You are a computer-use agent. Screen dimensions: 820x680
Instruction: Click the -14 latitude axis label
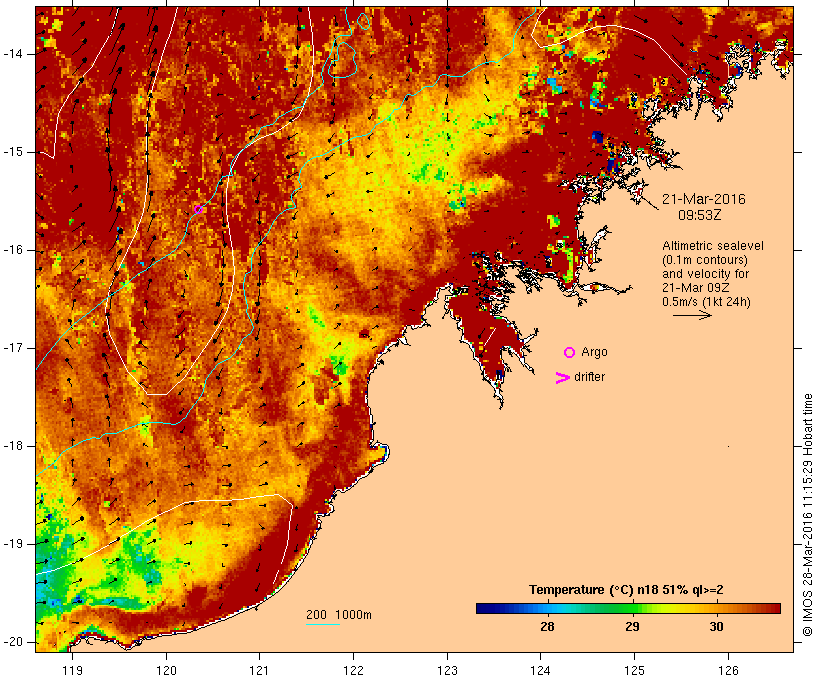[x=13, y=54]
